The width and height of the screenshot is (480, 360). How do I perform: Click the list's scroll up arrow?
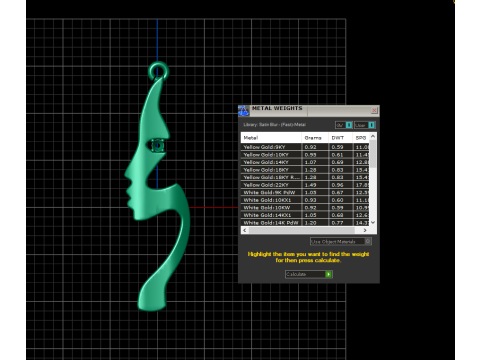(x=373, y=137)
